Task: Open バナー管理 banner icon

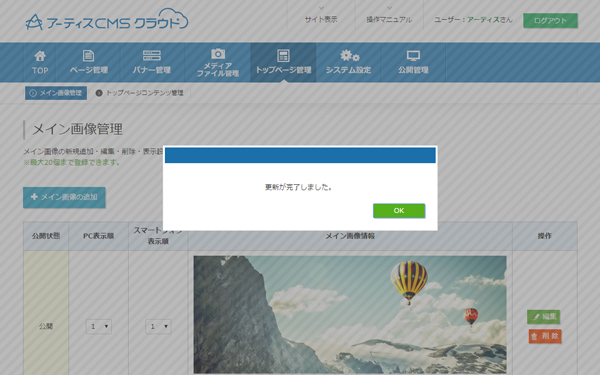Action: click(x=152, y=55)
